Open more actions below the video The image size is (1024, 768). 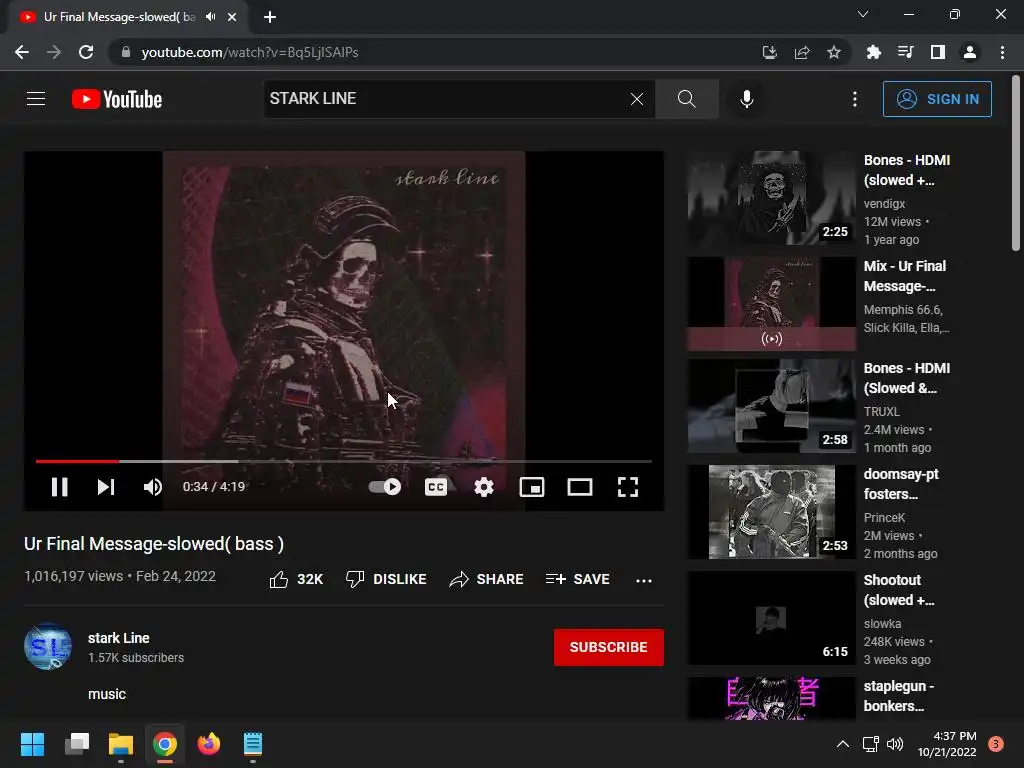(644, 580)
